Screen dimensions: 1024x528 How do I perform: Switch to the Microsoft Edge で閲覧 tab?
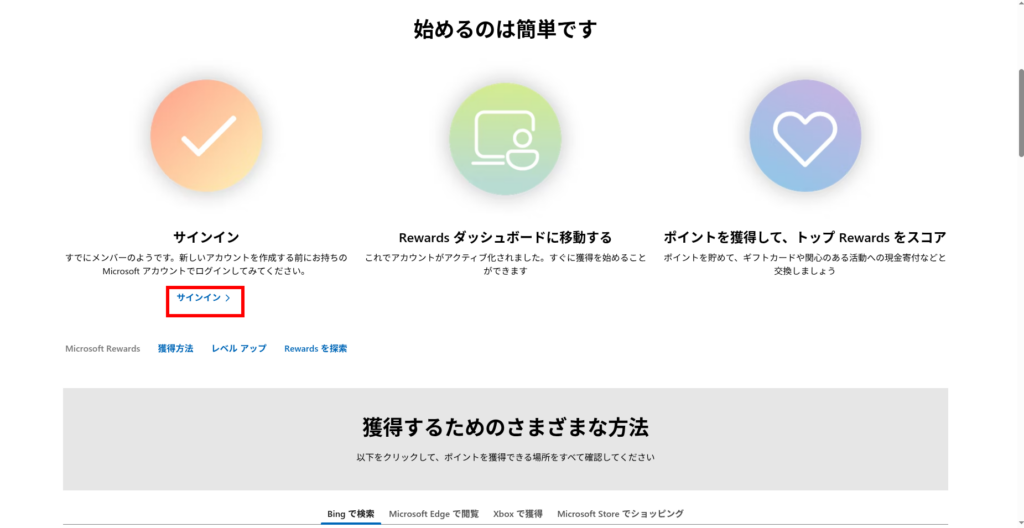(434, 514)
